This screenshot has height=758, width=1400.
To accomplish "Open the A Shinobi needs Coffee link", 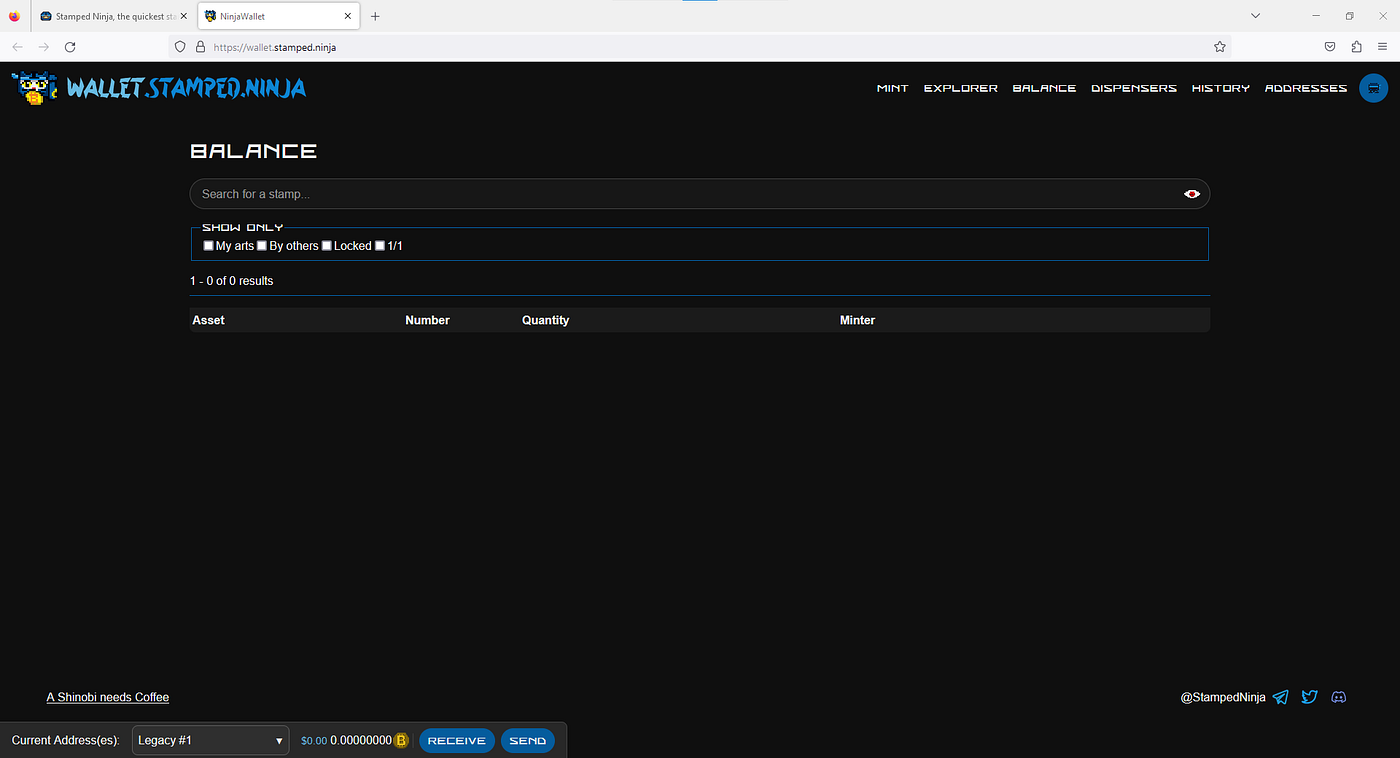I will click(x=108, y=697).
